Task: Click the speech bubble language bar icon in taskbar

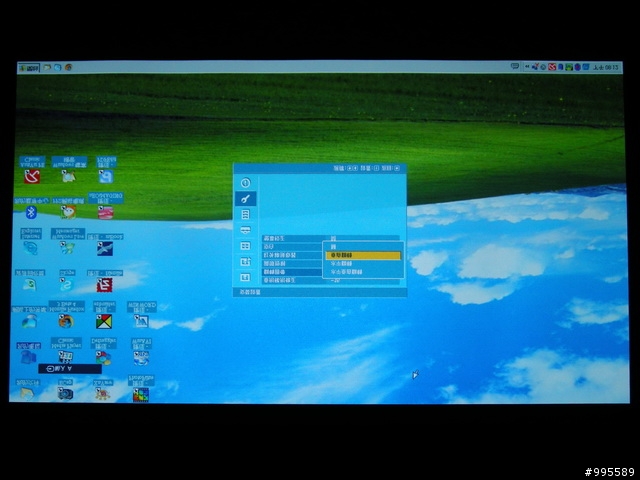Action: pos(515,66)
